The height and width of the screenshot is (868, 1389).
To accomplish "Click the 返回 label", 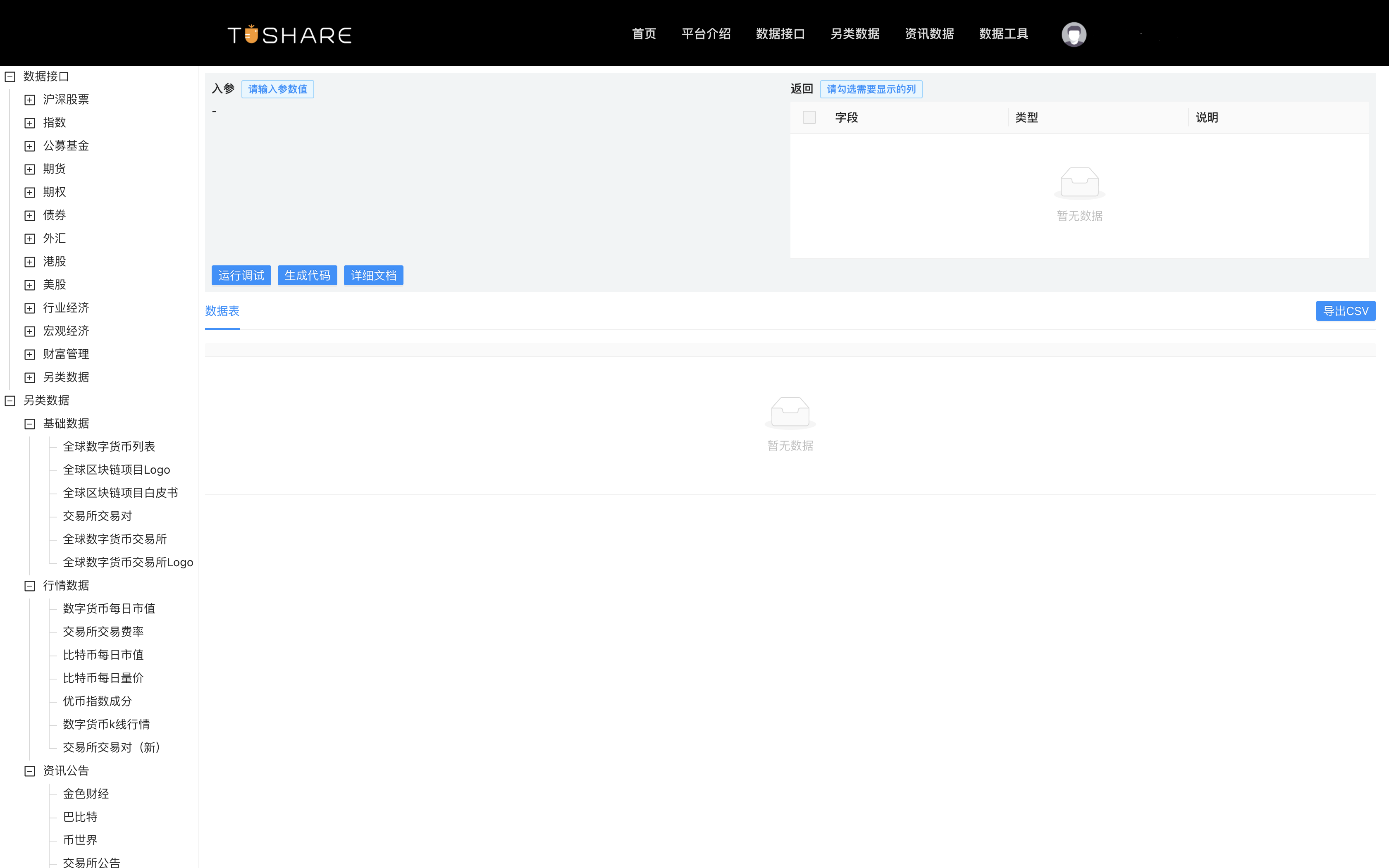I will [802, 89].
